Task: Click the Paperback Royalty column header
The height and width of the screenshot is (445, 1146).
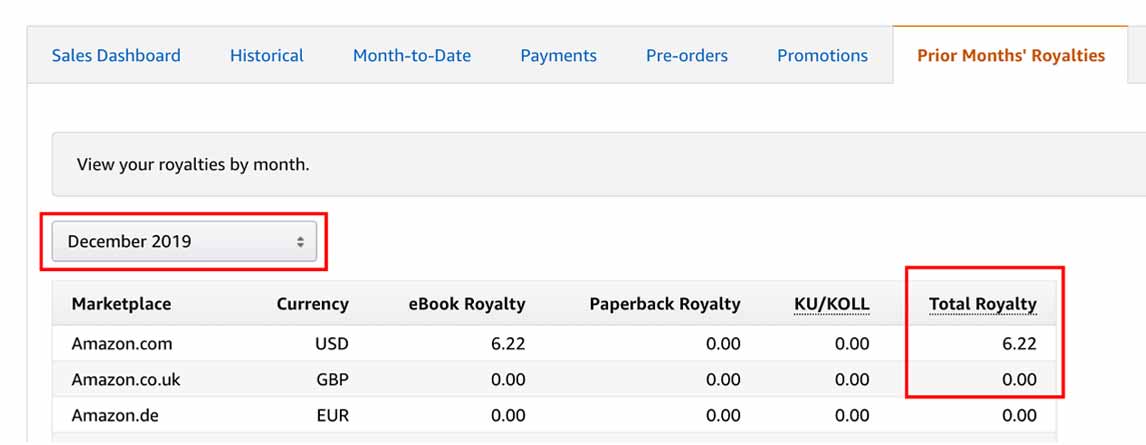Action: [x=664, y=304]
